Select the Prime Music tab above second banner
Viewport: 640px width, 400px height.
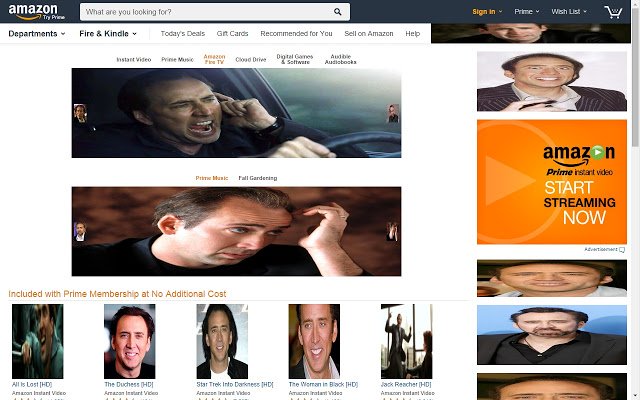pyautogui.click(x=211, y=178)
